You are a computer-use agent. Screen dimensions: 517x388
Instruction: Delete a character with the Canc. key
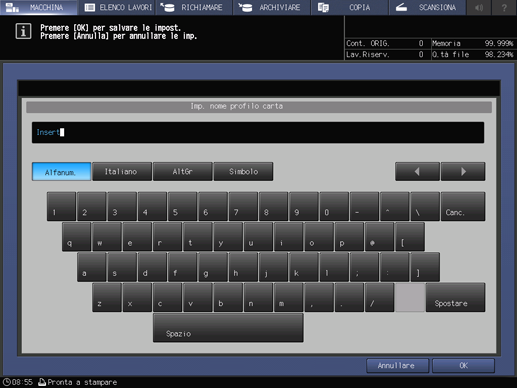click(463, 206)
